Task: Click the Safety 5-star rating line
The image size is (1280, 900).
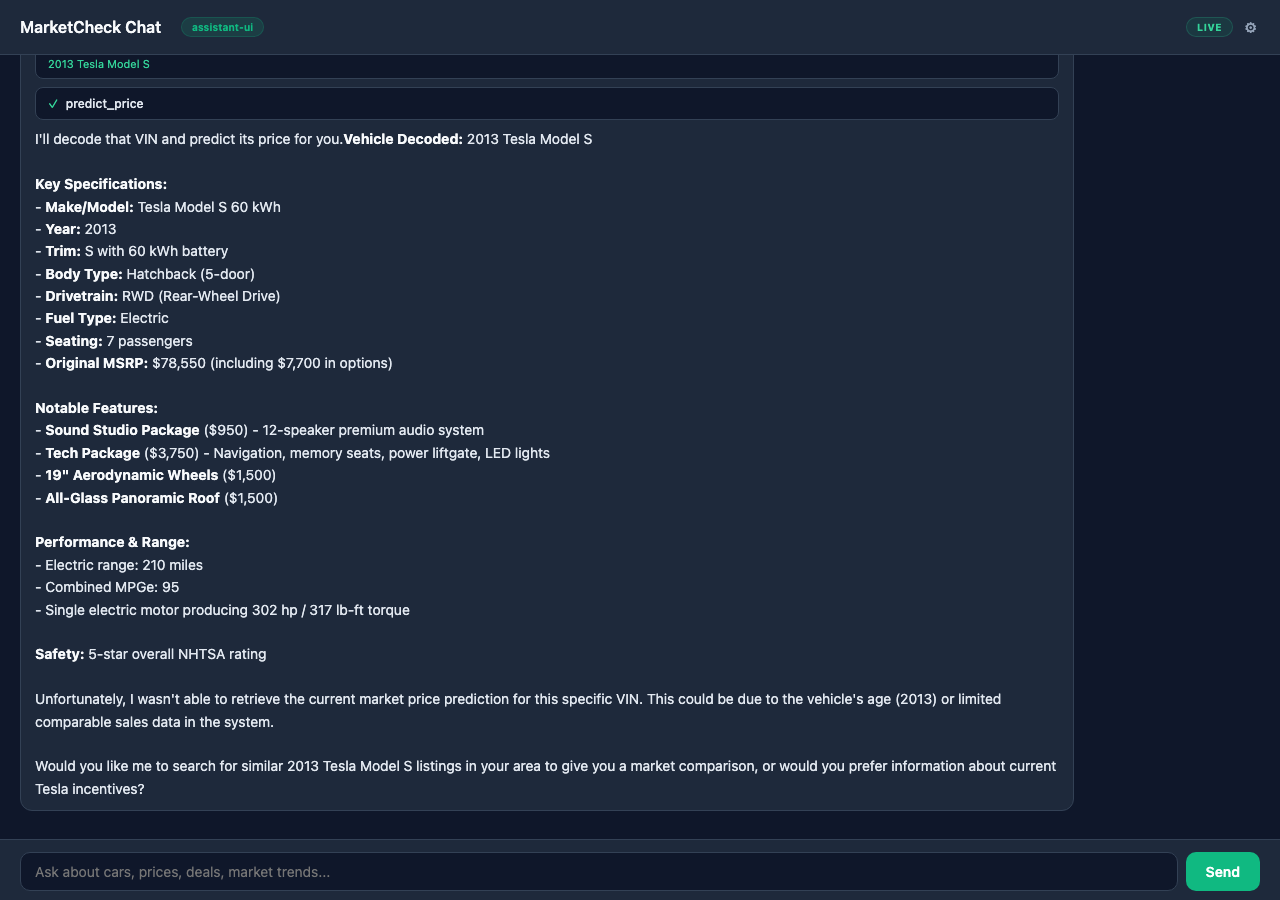Action: click(150, 654)
